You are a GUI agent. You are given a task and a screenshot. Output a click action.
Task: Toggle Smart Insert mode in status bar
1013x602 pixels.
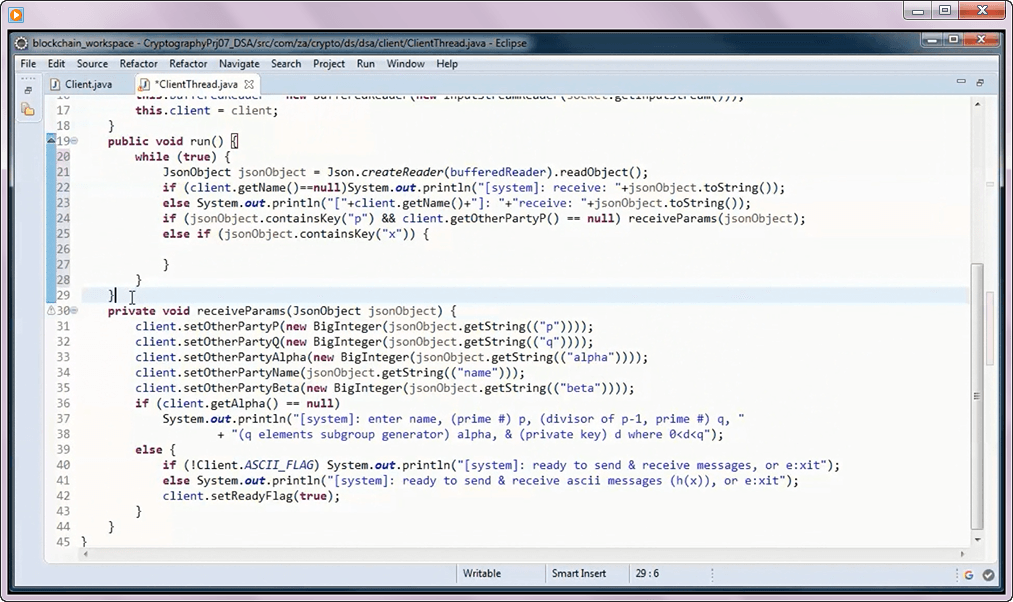coord(579,574)
